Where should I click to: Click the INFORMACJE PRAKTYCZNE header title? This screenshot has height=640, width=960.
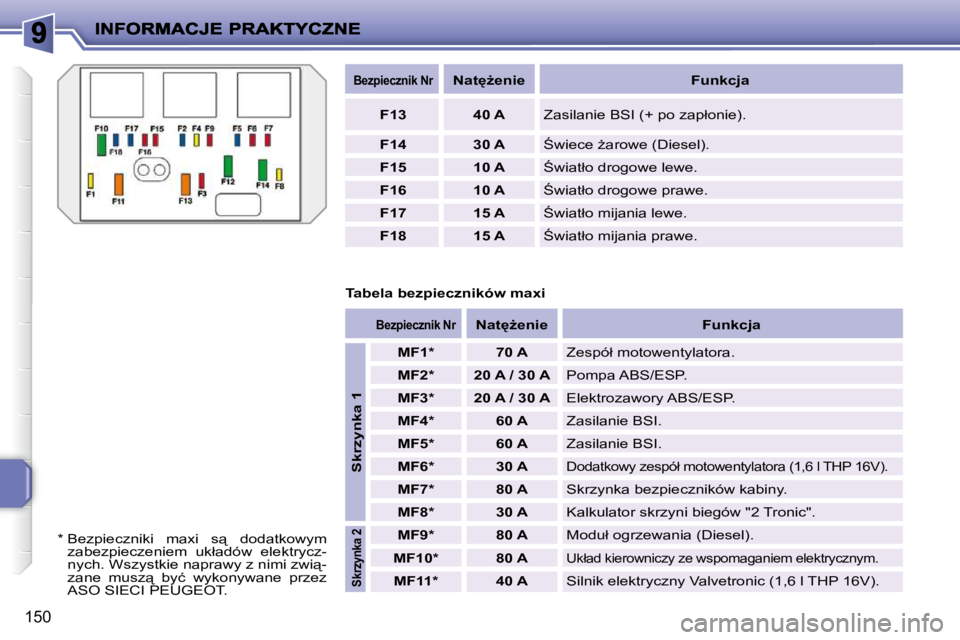tap(228, 29)
